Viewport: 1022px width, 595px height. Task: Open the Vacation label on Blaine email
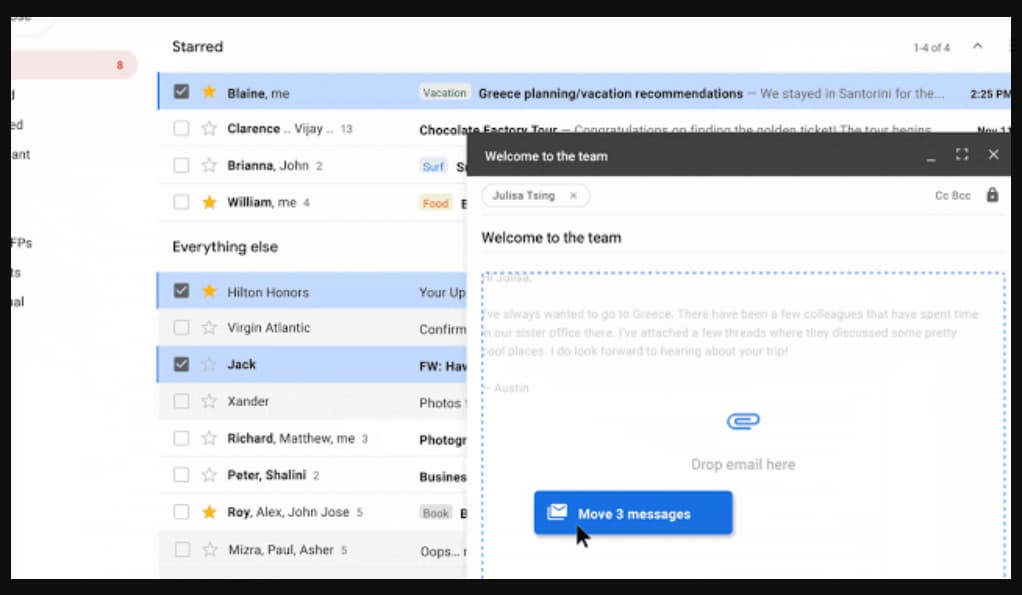(x=444, y=93)
